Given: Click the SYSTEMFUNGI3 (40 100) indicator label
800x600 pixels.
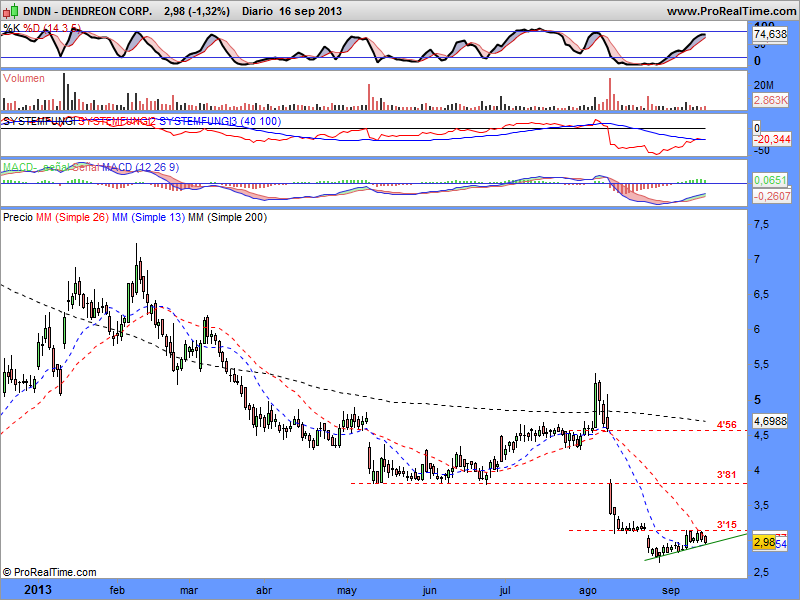Looking at the screenshot, I should pyautogui.click(x=220, y=121).
